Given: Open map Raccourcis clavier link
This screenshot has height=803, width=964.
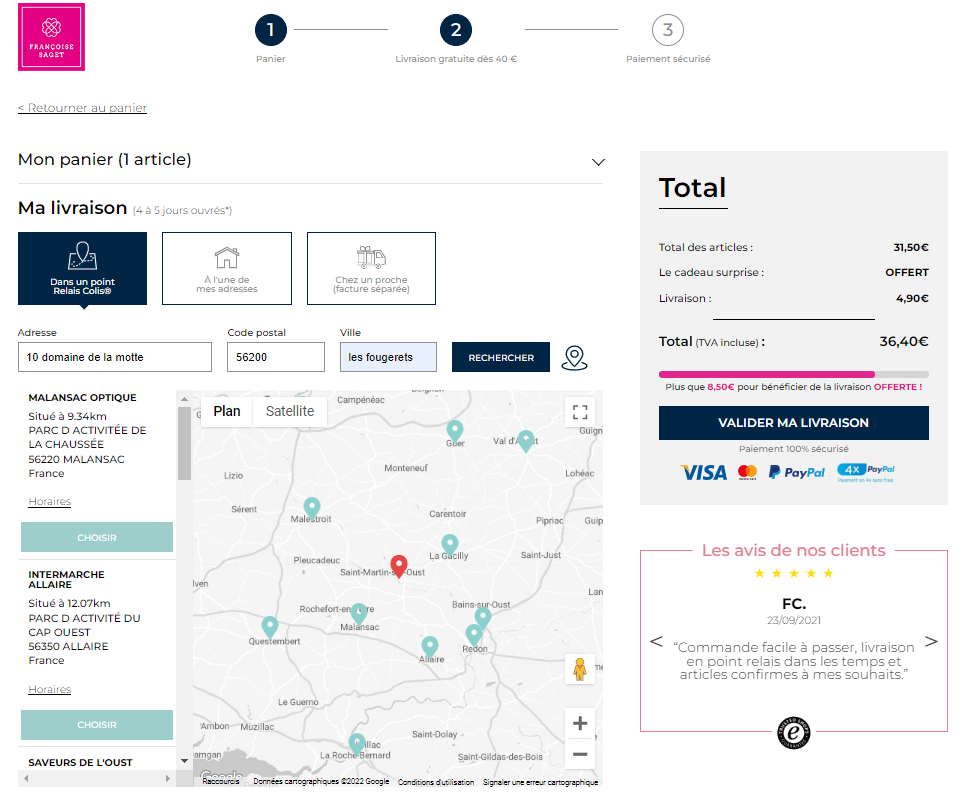Looking at the screenshot, I should pyautogui.click(x=221, y=781).
